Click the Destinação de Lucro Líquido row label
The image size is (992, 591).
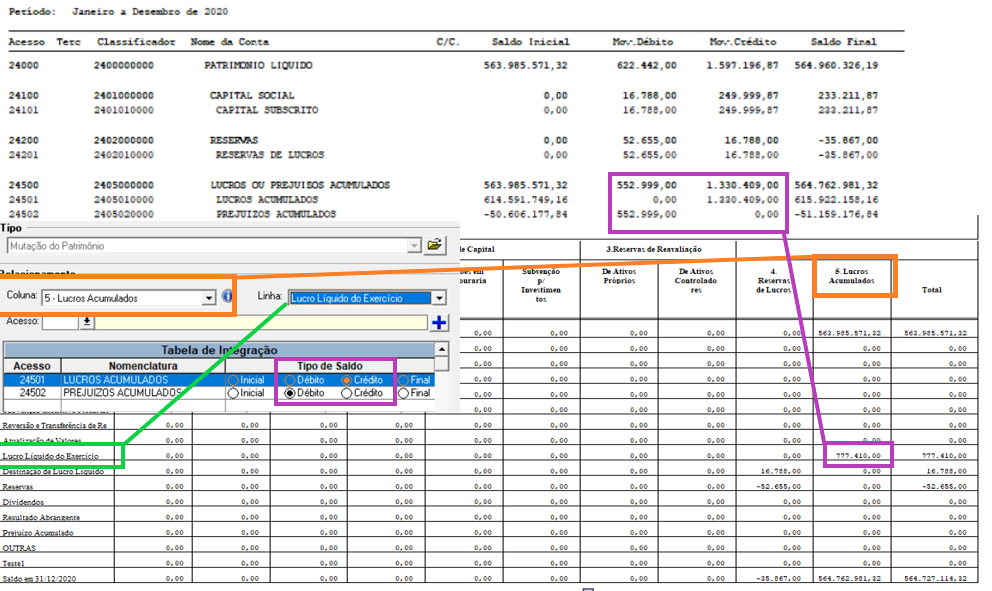[55, 470]
